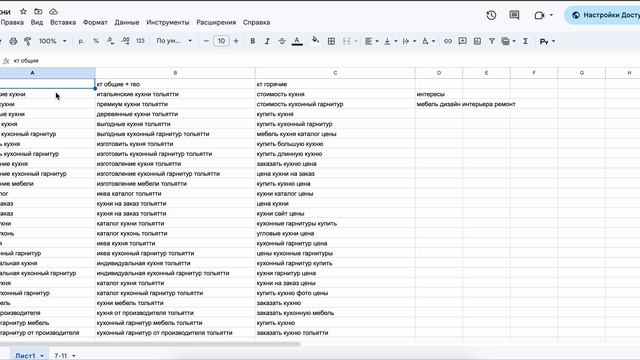Select cell кт общие + гео
Screen dimensions: 640x360
pyautogui.click(x=176, y=84)
